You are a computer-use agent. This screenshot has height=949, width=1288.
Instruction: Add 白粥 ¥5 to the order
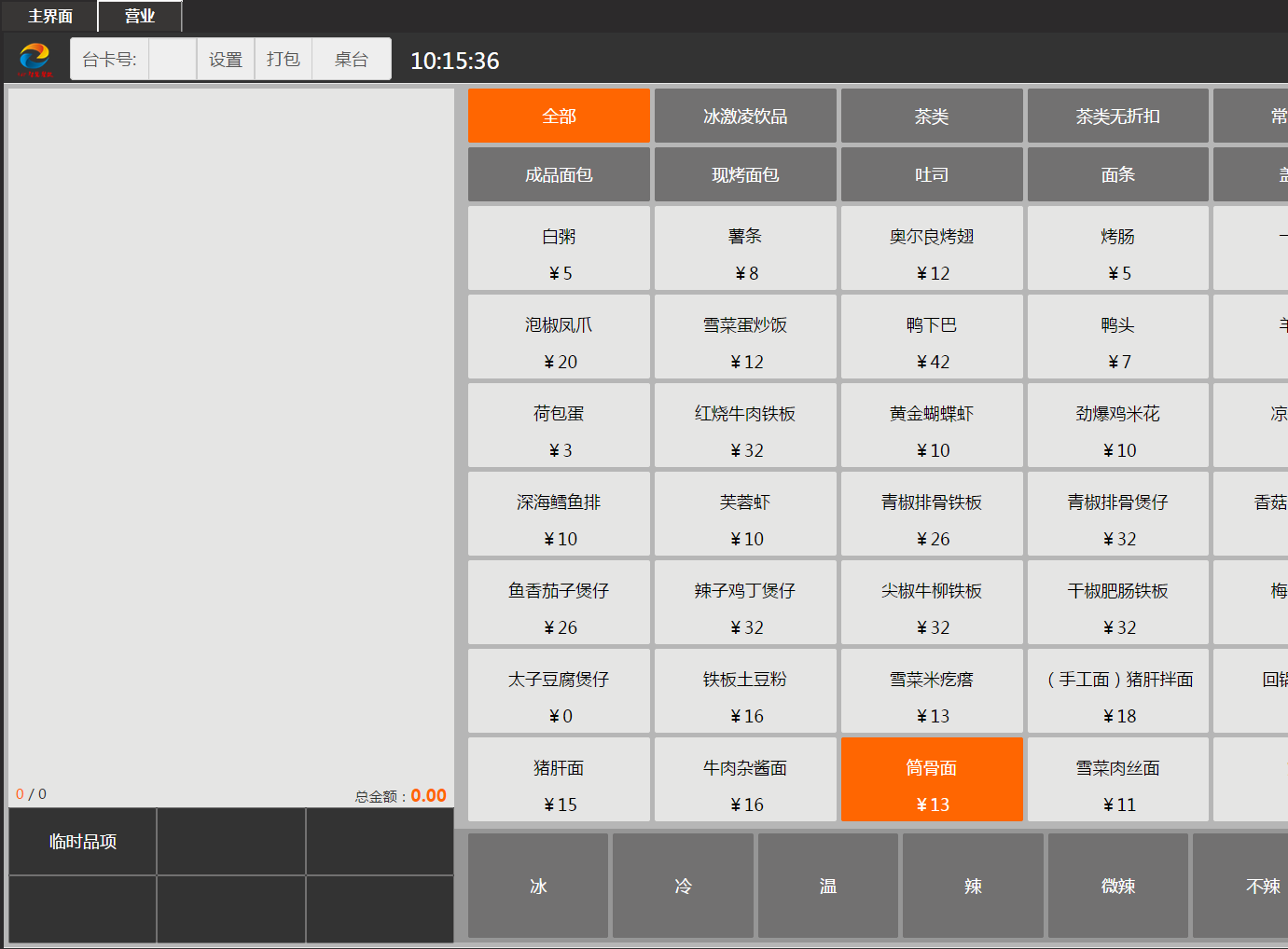(x=559, y=248)
